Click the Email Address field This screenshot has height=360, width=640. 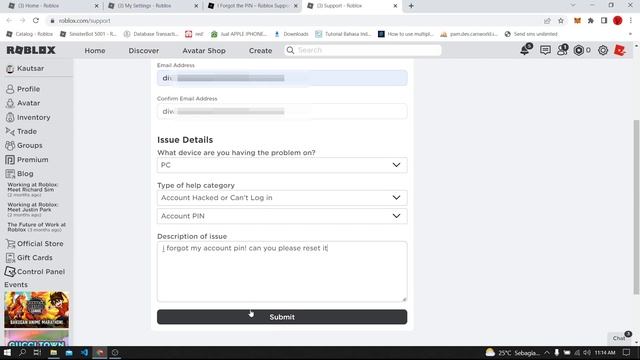(x=282, y=78)
